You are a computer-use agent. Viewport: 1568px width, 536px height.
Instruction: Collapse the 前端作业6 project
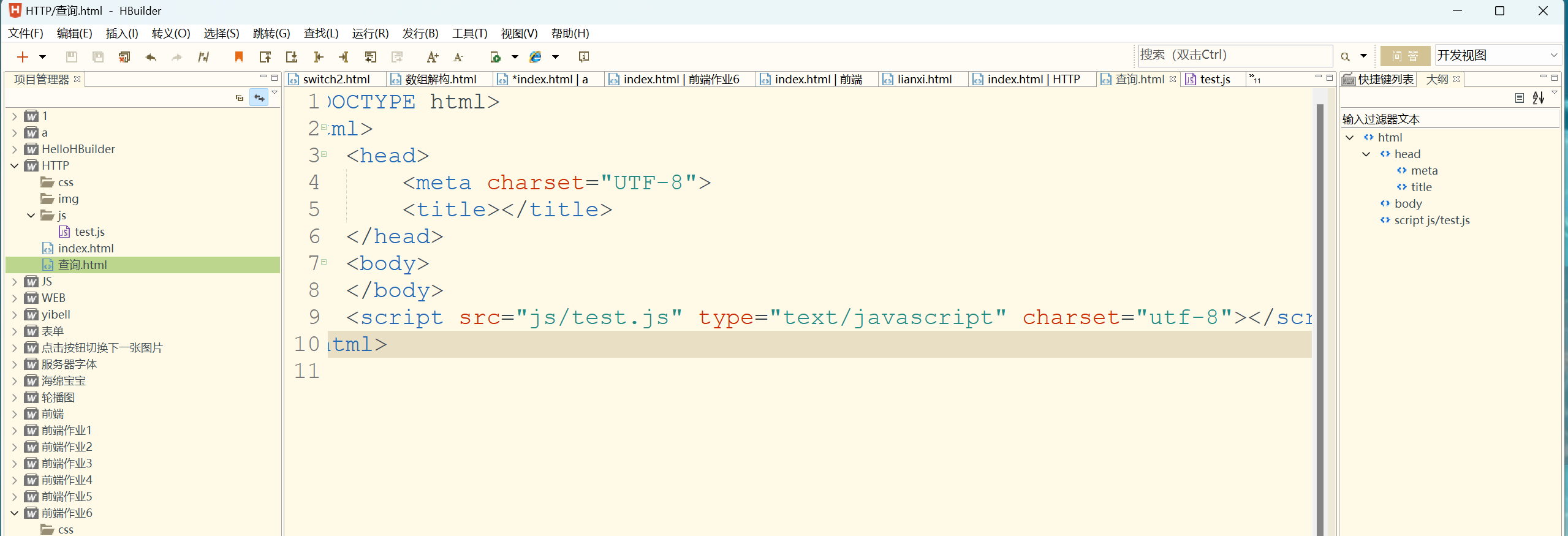pyautogui.click(x=15, y=513)
